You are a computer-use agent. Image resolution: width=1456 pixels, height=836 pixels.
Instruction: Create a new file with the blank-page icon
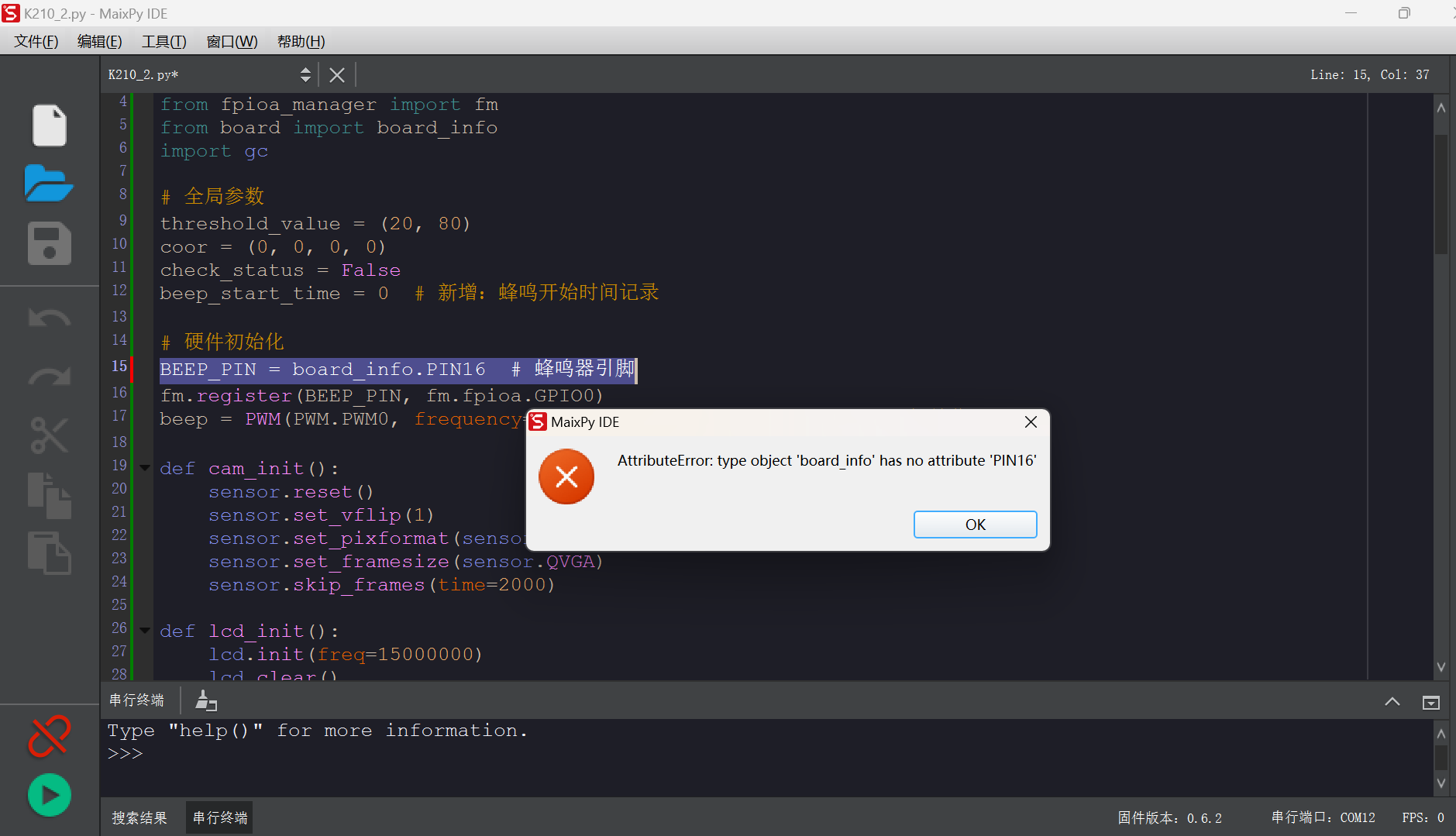point(50,125)
